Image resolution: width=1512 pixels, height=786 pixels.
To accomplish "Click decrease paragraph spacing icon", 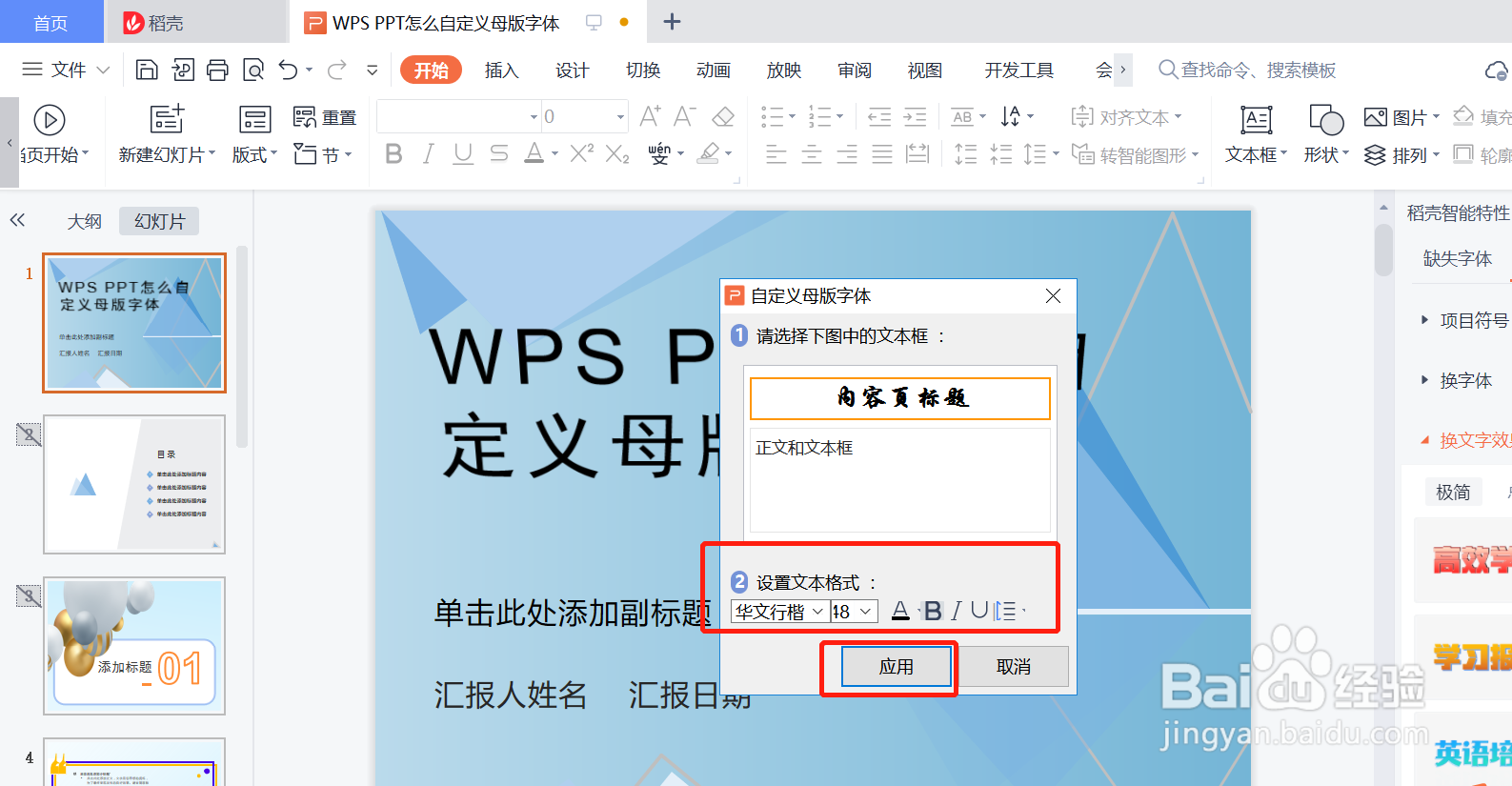I will 1000,153.
